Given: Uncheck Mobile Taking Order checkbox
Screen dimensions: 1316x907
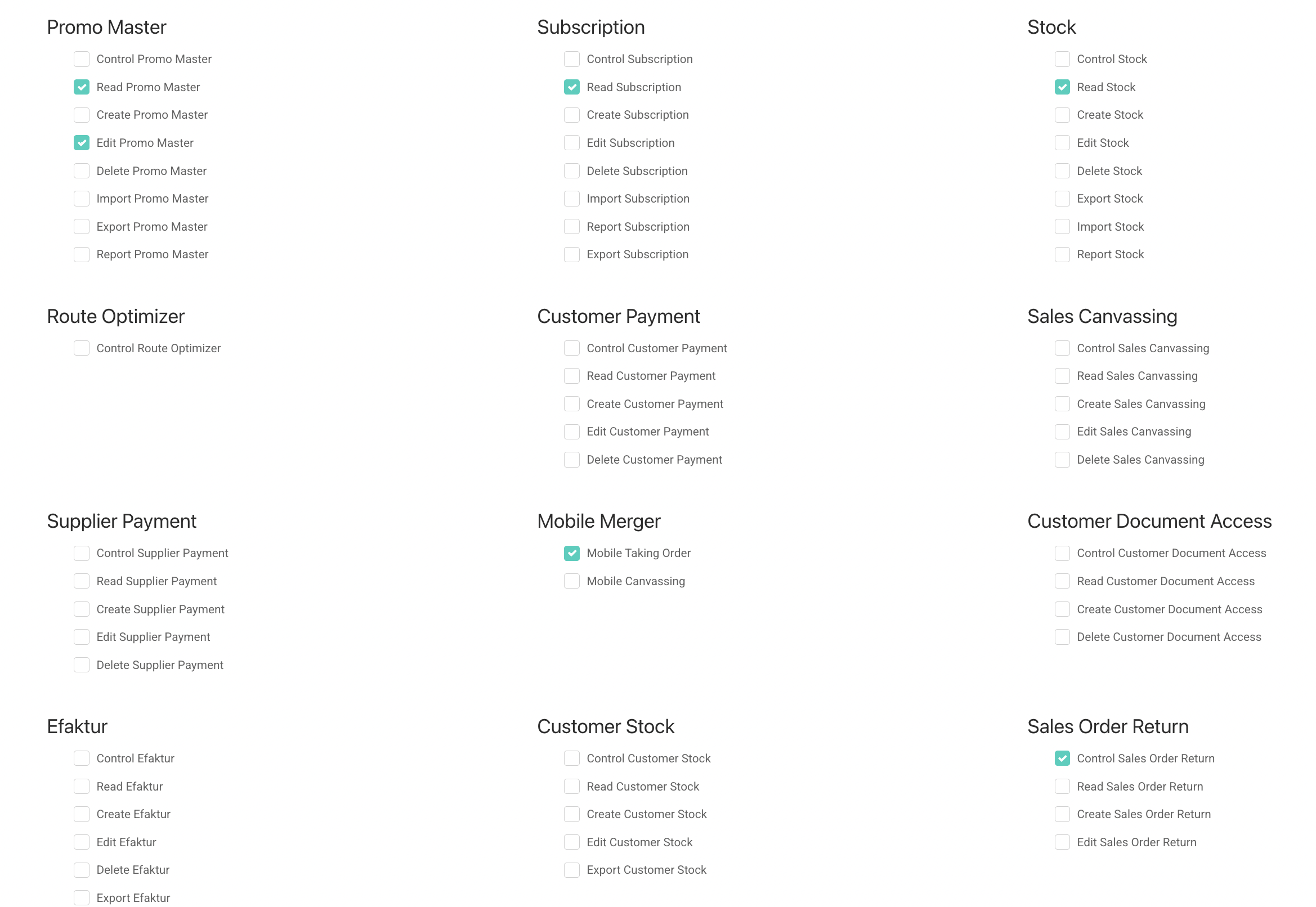Looking at the screenshot, I should pos(571,553).
